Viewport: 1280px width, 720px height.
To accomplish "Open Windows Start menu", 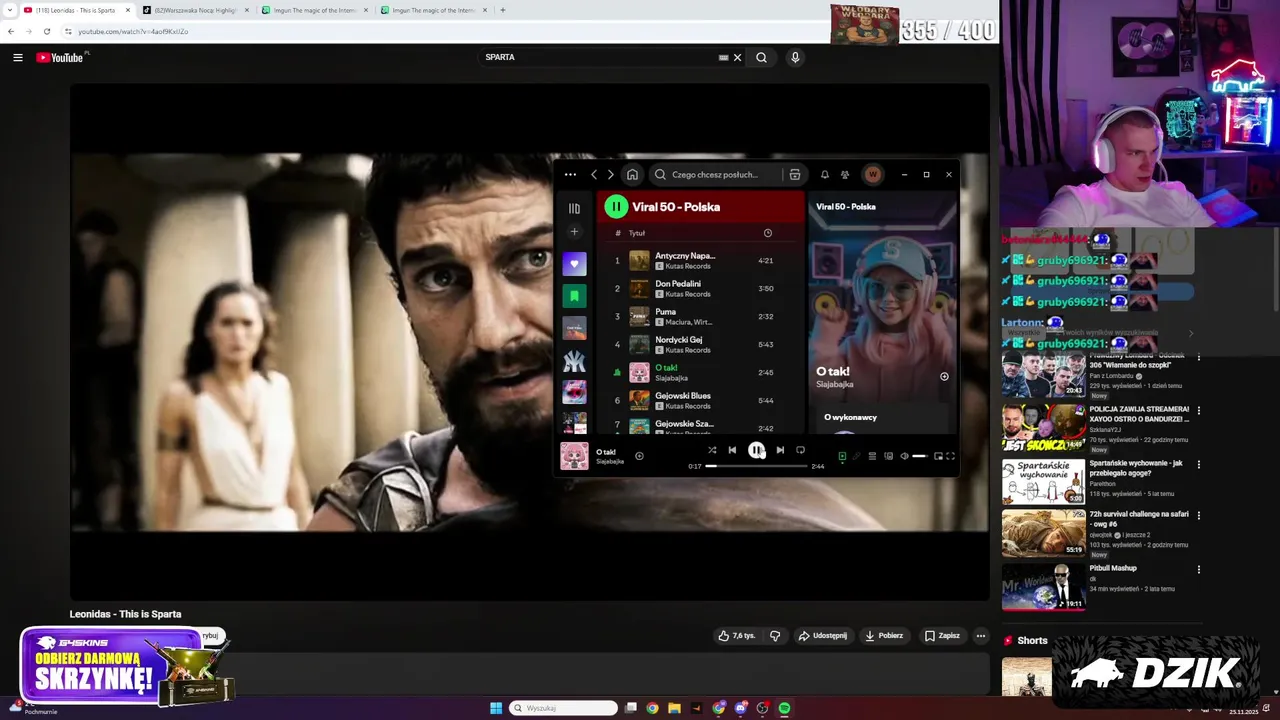I will pos(496,708).
